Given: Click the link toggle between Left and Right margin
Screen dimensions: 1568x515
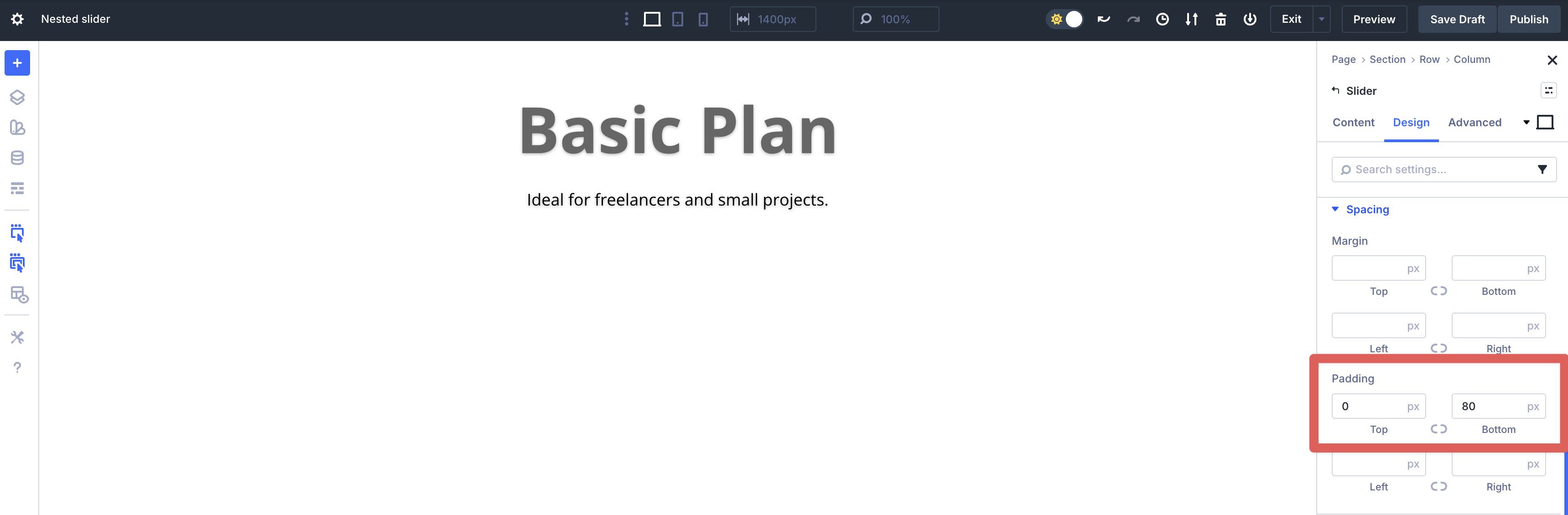Looking at the screenshot, I should pos(1439,348).
